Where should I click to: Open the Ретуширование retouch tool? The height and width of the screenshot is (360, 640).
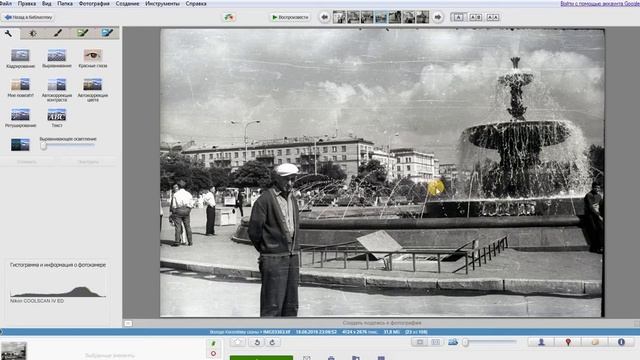click(x=20, y=118)
